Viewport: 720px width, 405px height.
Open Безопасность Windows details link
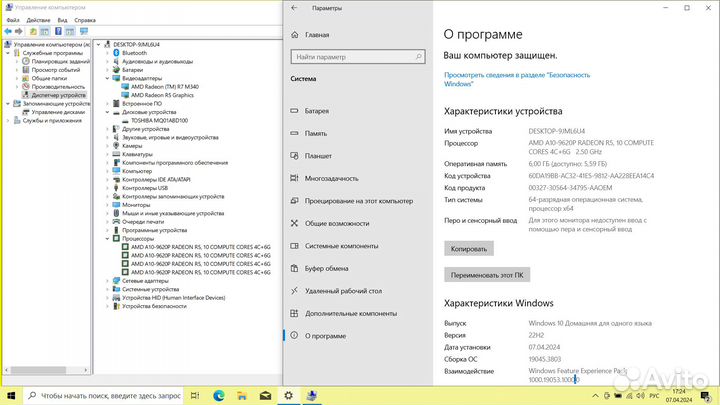point(517,79)
